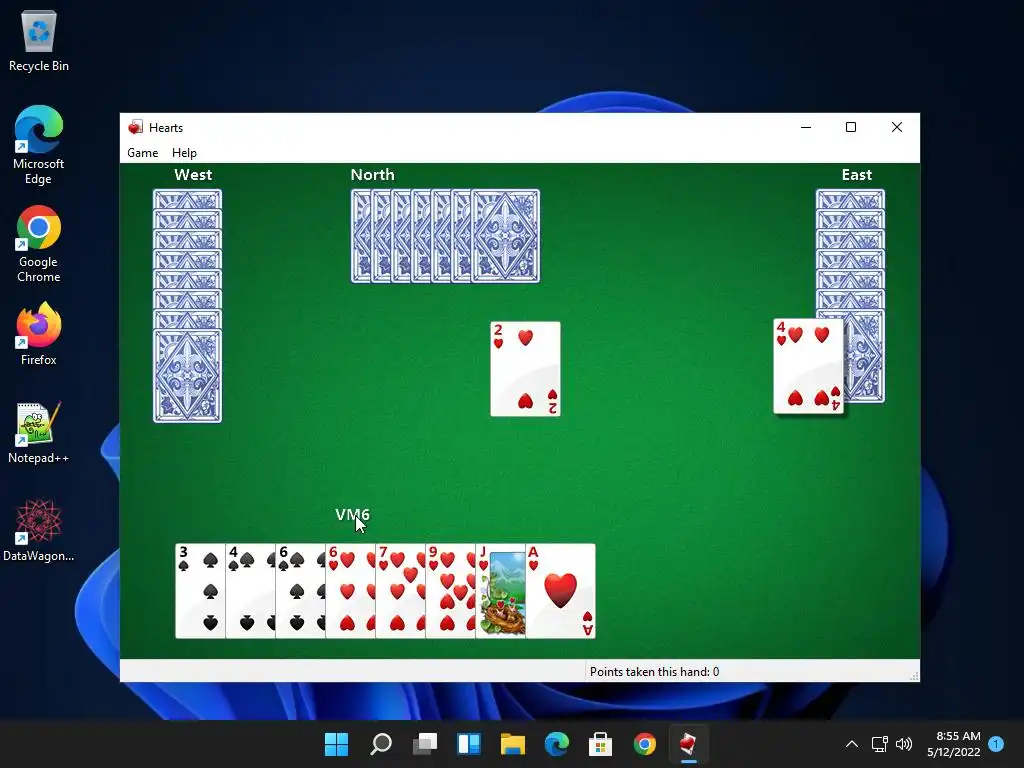Click the North player label
The width and height of the screenshot is (1024, 768).
click(372, 174)
